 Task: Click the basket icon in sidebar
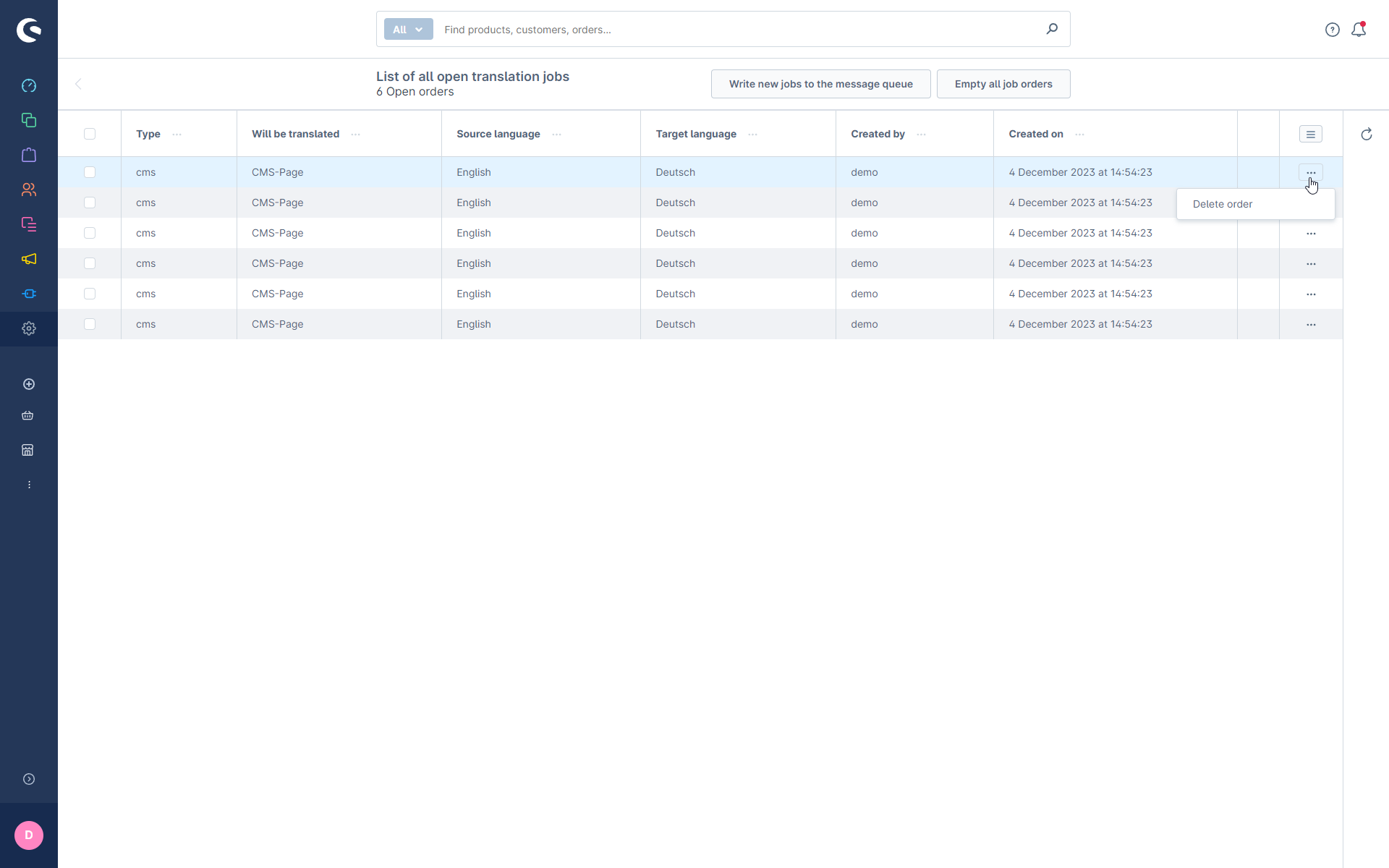coord(27,415)
